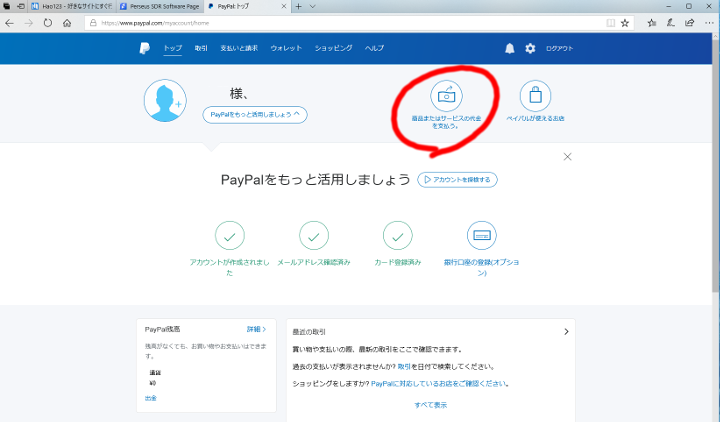The image size is (720, 422).
Task: Switch to the Hao123 tab
Action: [x=72, y=6]
